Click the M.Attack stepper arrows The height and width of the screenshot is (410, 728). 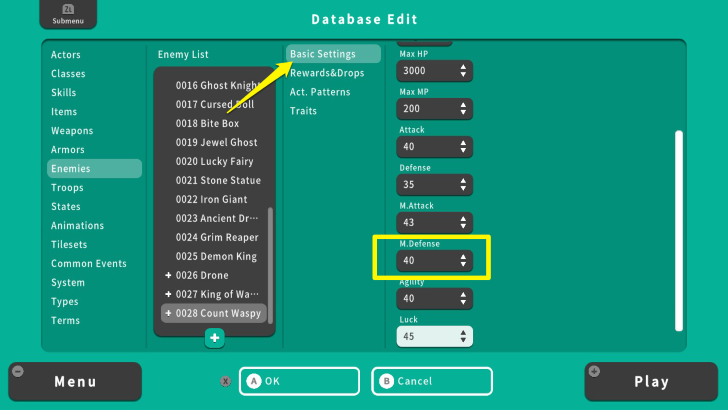[x=463, y=222]
